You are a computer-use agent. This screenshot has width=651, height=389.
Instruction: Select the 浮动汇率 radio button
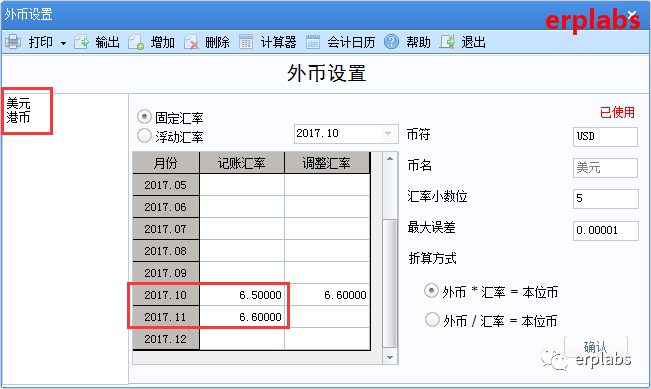click(x=144, y=135)
